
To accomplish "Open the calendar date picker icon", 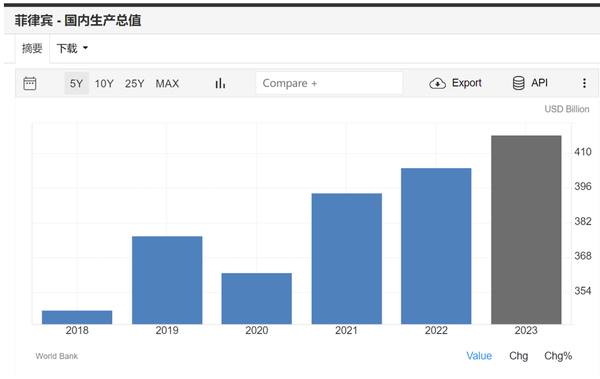I will [x=30, y=83].
